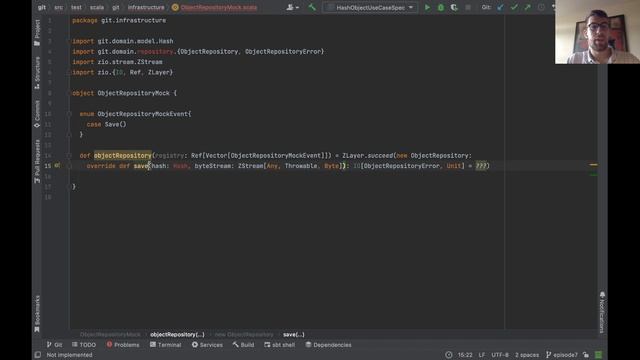This screenshot has height=360, width=640.
Task: Click 'git' root breadcrumb in navigation bar
Action: (x=42, y=7)
